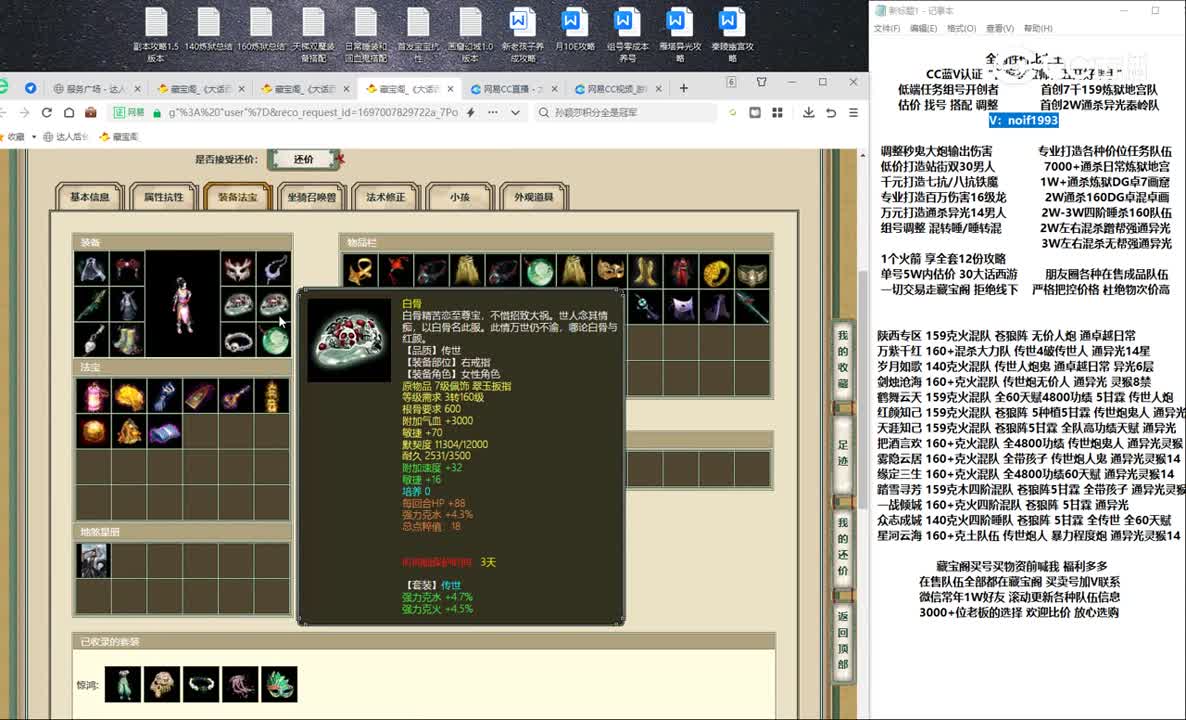Select the 秦陵幽宫攻略 desktop document
The width and height of the screenshot is (1186, 720).
[732, 36]
